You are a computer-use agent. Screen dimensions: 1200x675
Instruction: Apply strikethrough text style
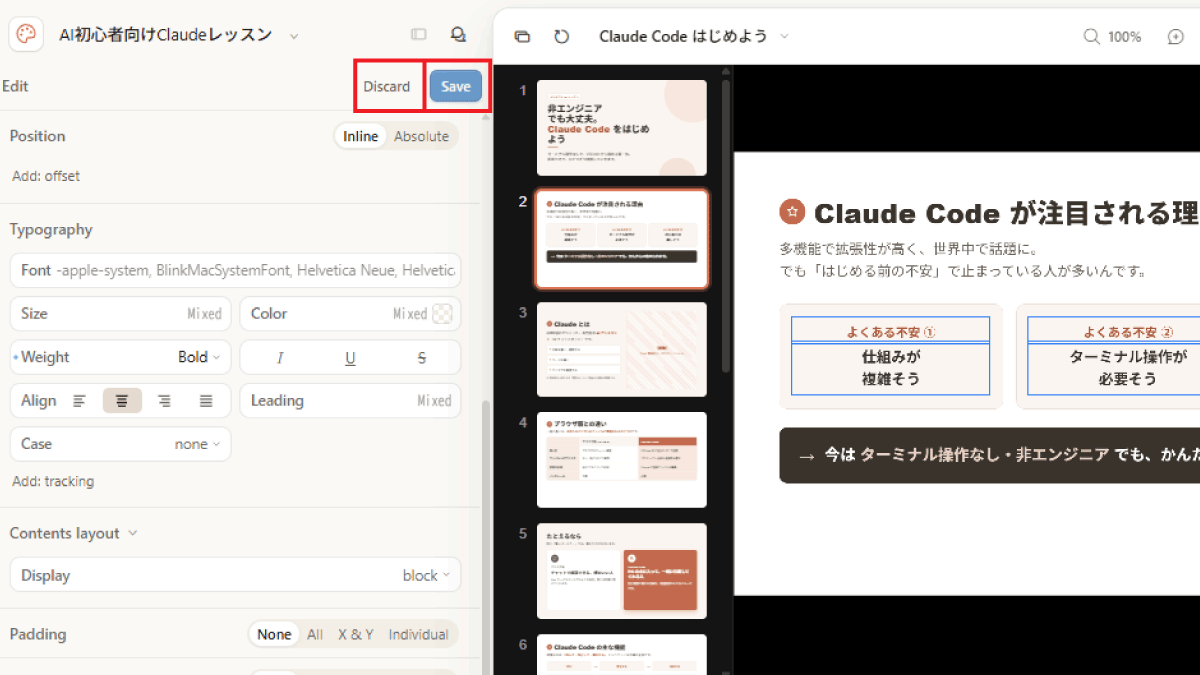point(421,358)
